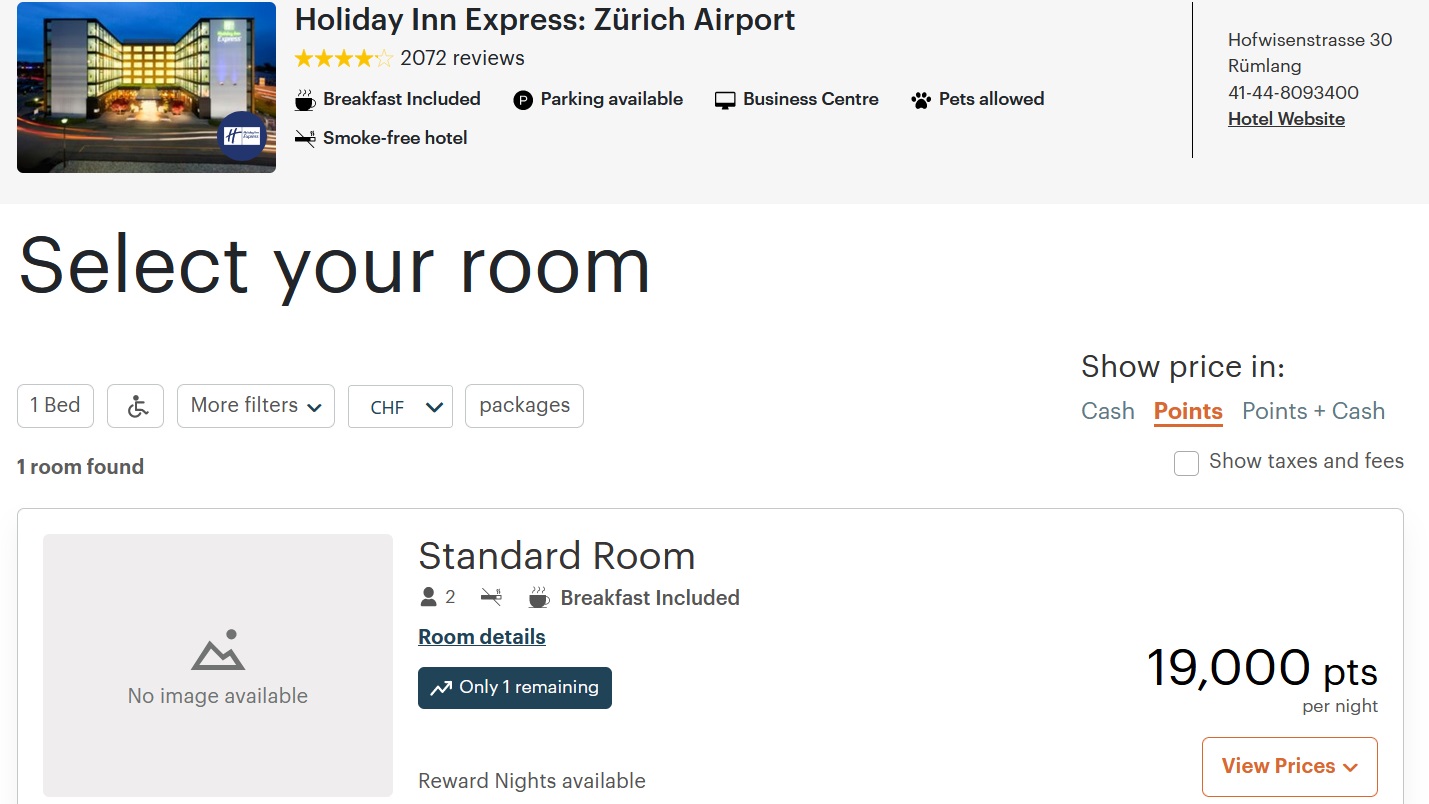
Task: Toggle the 1 Bed filter
Action: [x=55, y=406]
